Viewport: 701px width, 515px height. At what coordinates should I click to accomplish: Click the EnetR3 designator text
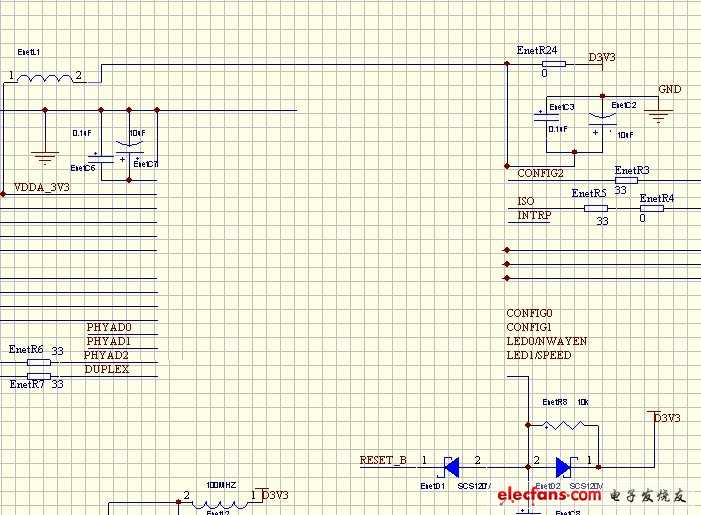pos(632,170)
